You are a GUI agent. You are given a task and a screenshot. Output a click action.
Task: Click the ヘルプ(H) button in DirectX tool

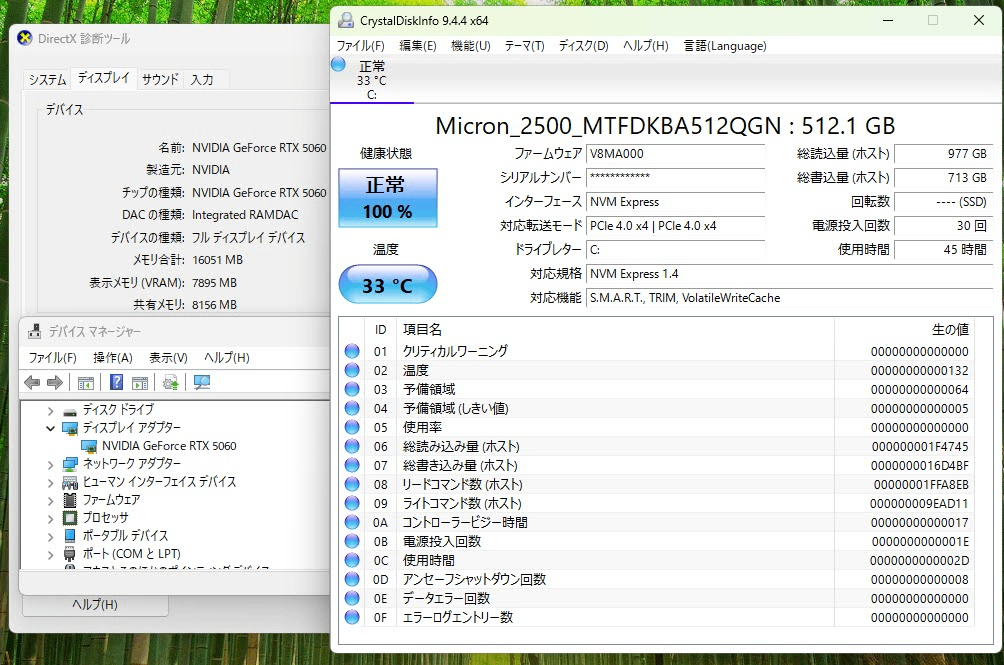pyautogui.click(x=95, y=604)
